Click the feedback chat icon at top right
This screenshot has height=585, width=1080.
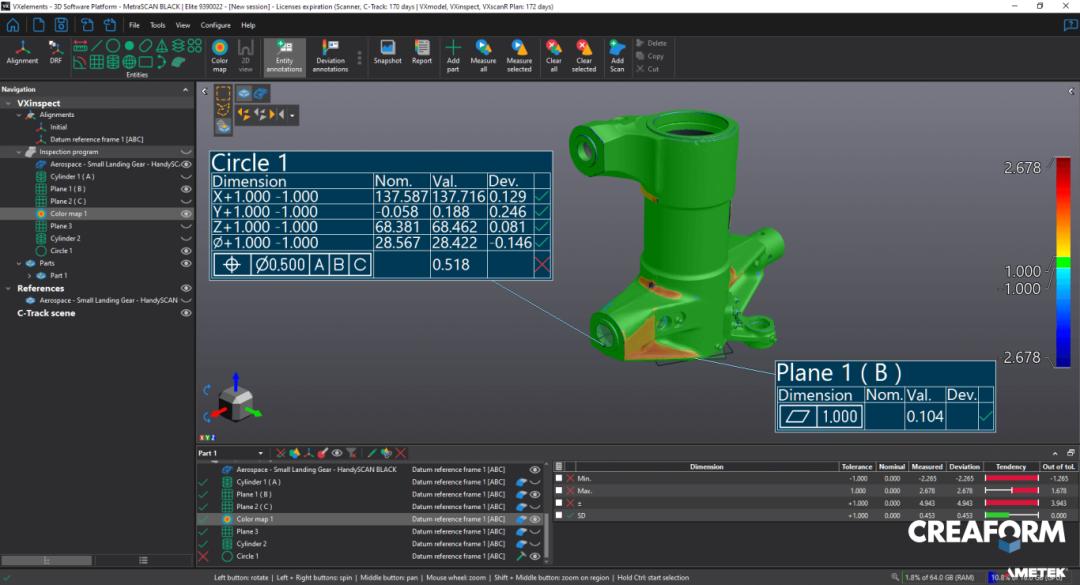coord(1070,25)
